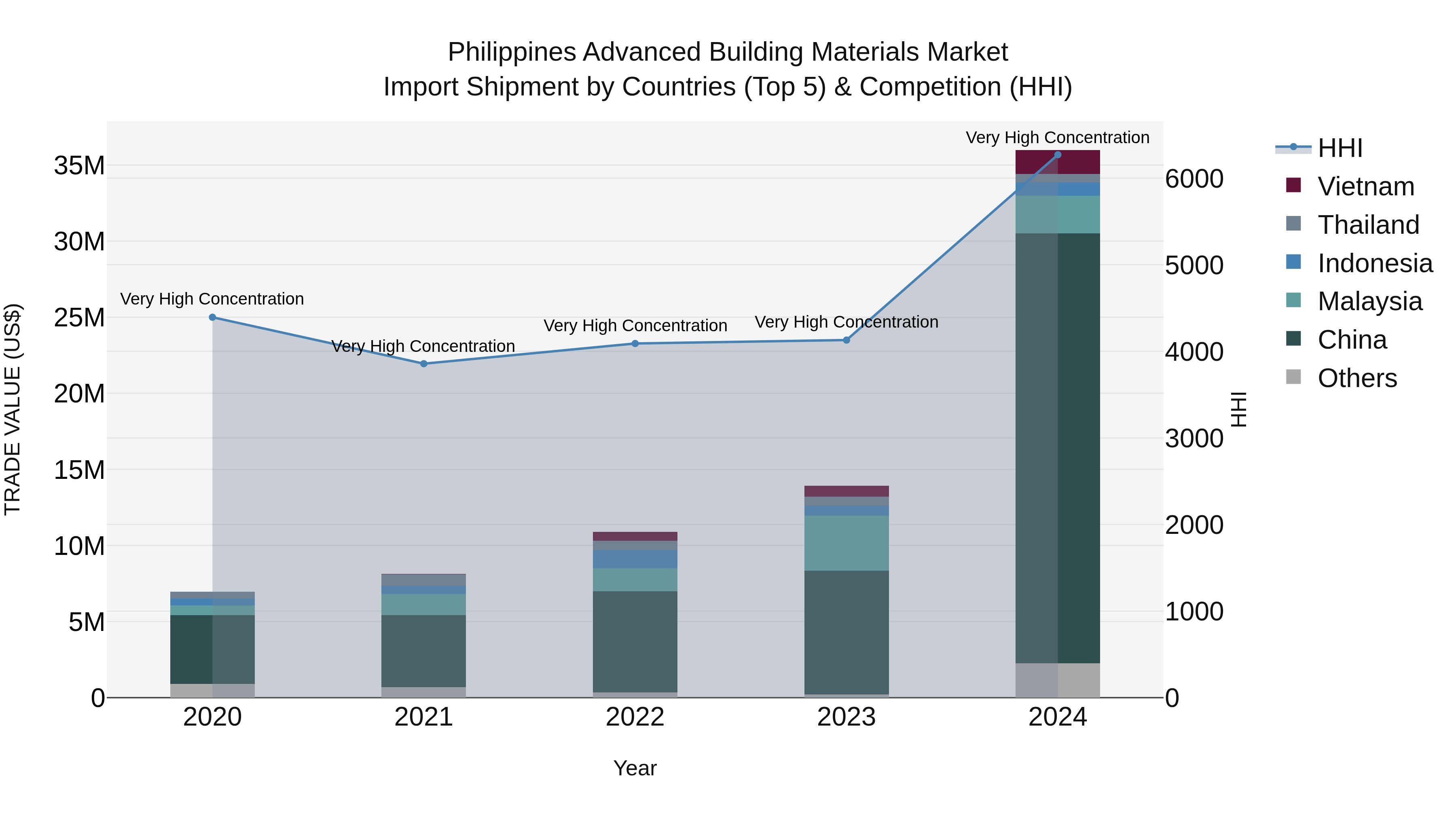Click the China segment of the 2022 bar
This screenshot has width=1456, height=819.
[635, 642]
